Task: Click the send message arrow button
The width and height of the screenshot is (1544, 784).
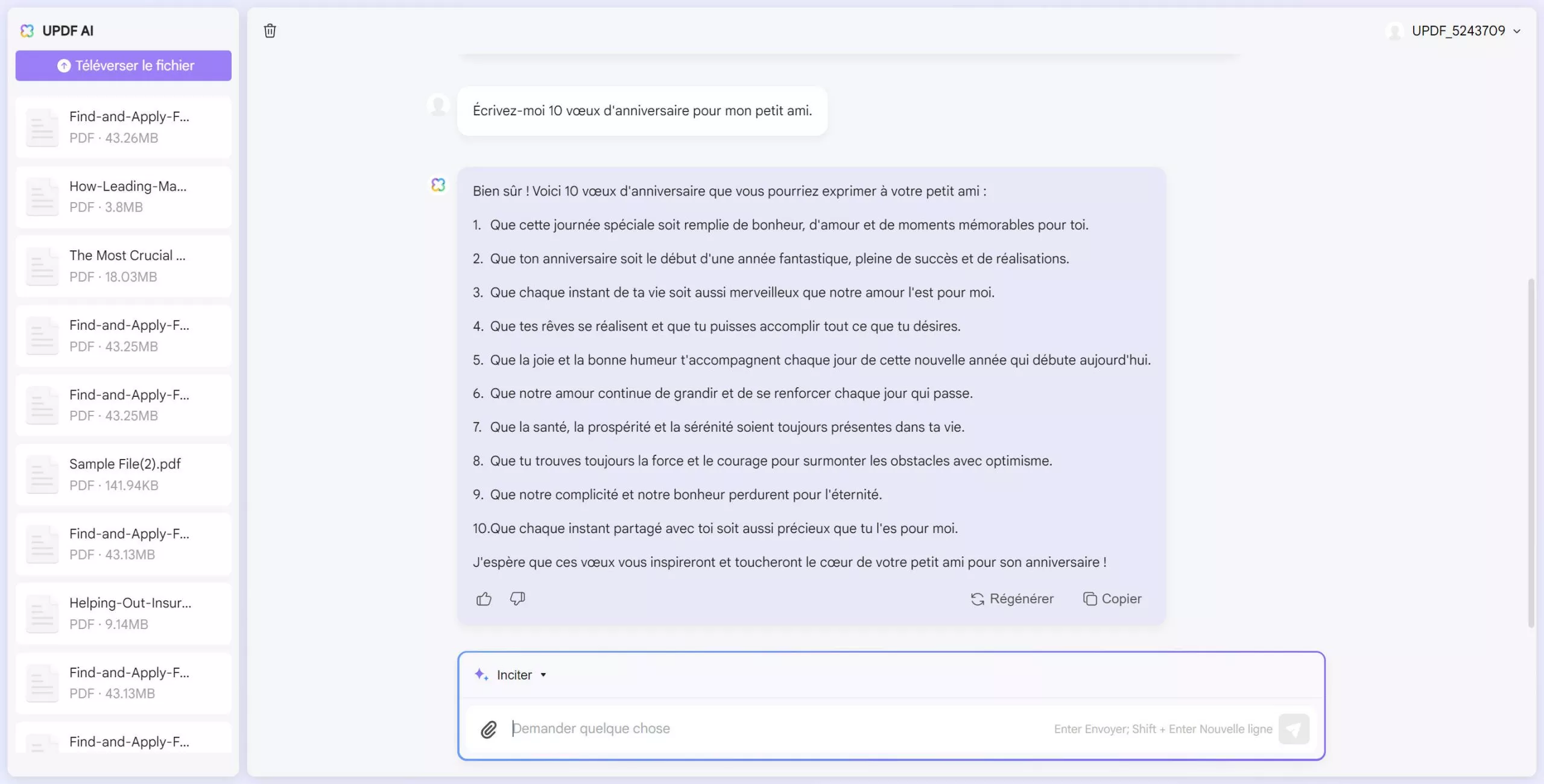Action: pos(1294,729)
